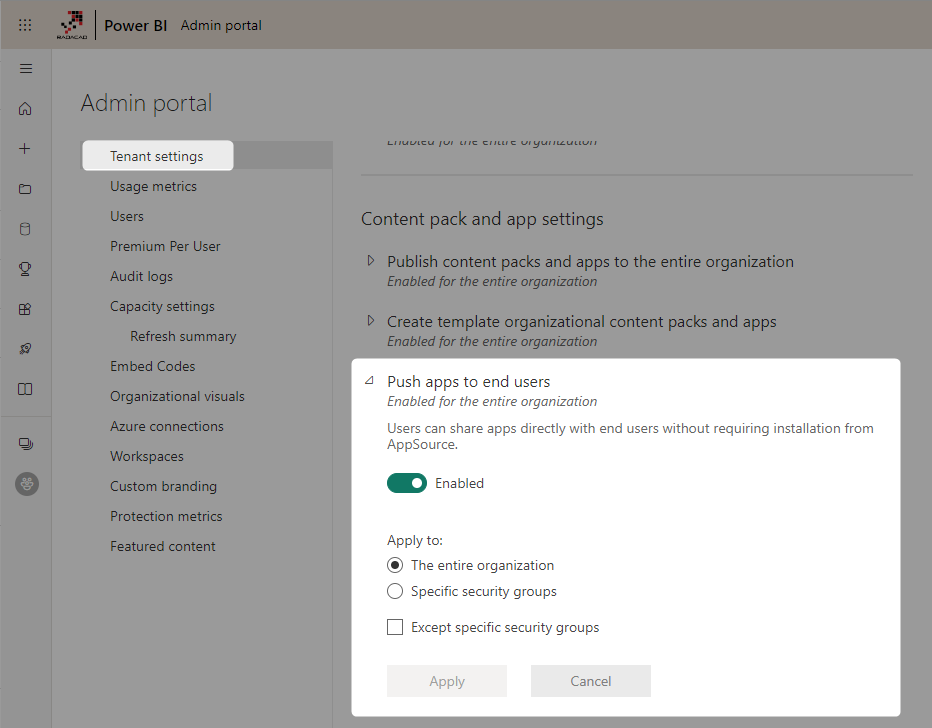Check 'Except specific security groups' box

395,627
